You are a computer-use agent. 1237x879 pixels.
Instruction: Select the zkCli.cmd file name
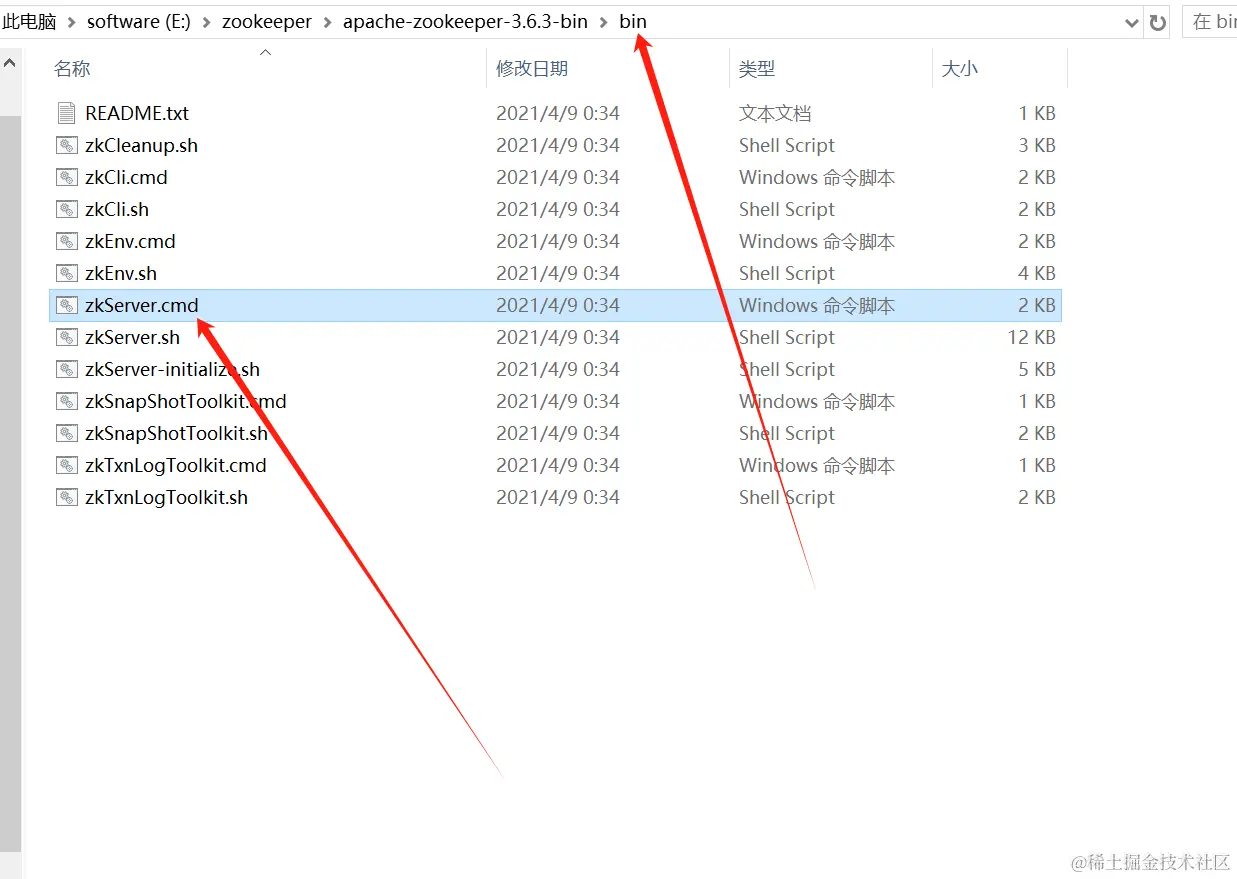coord(126,177)
